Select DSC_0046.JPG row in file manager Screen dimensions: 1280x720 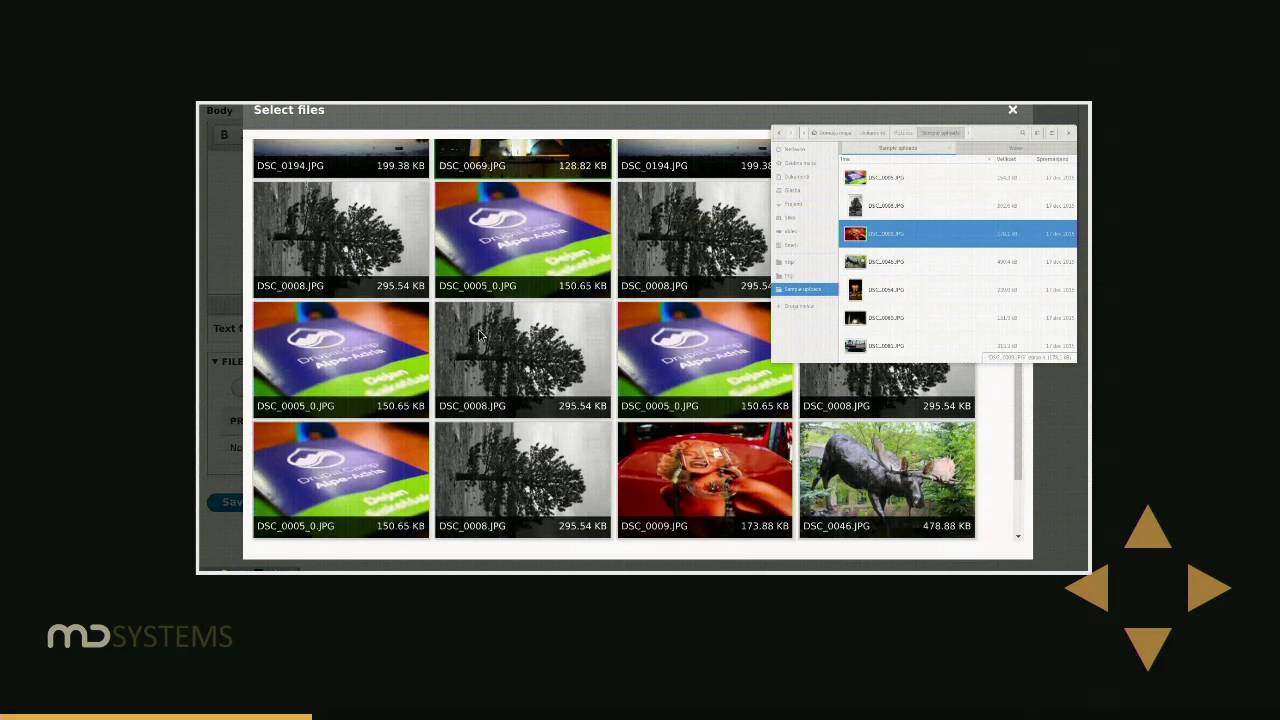pyautogui.click(x=958, y=262)
